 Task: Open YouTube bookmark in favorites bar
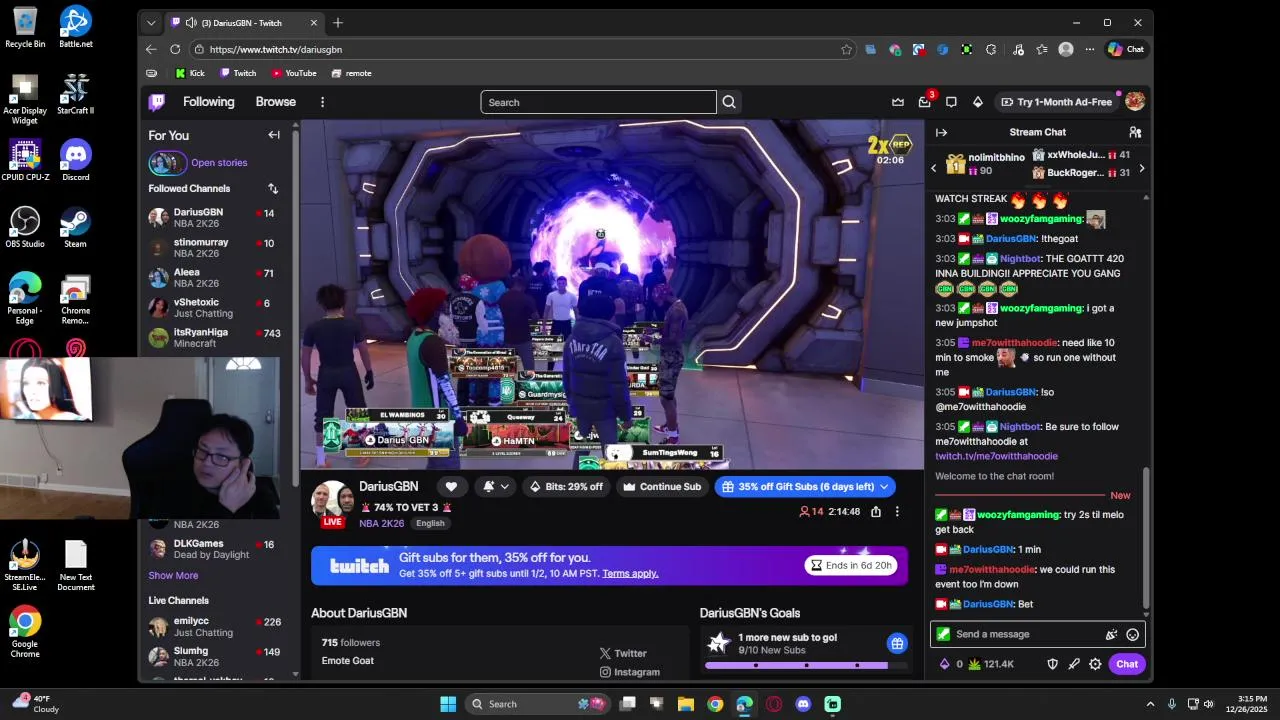(x=294, y=73)
